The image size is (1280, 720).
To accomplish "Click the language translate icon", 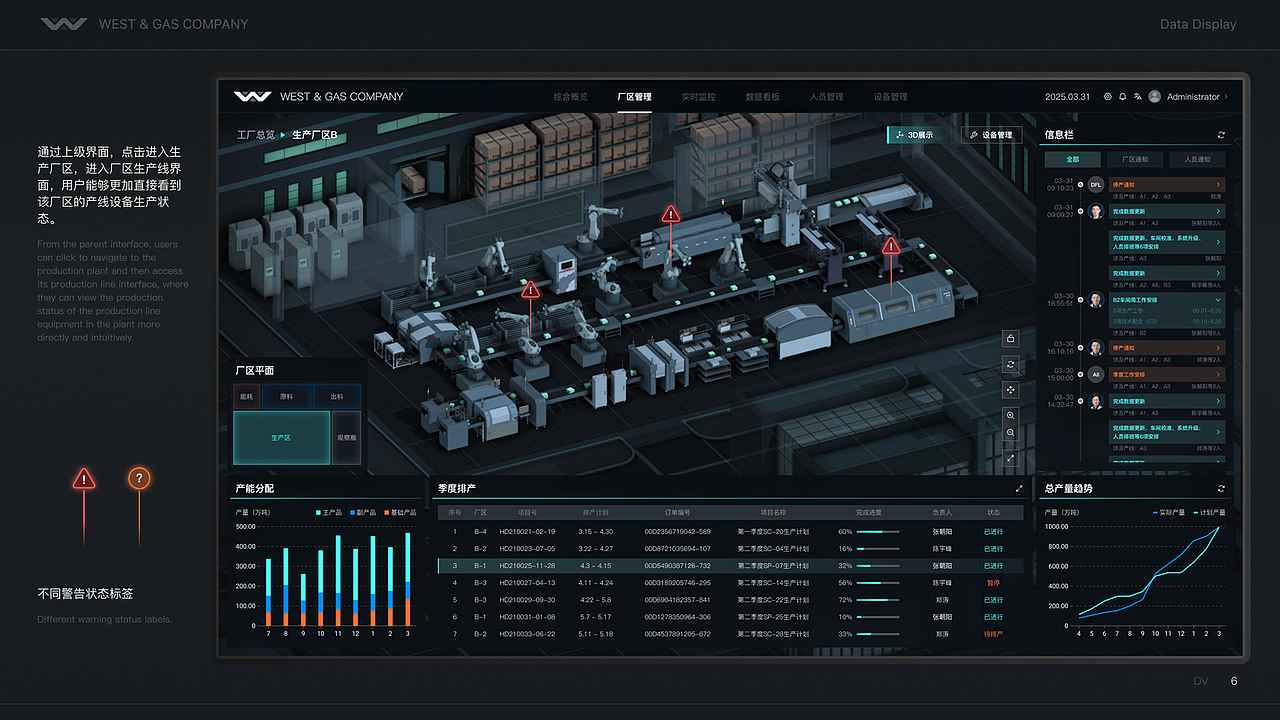I will 1138,97.
